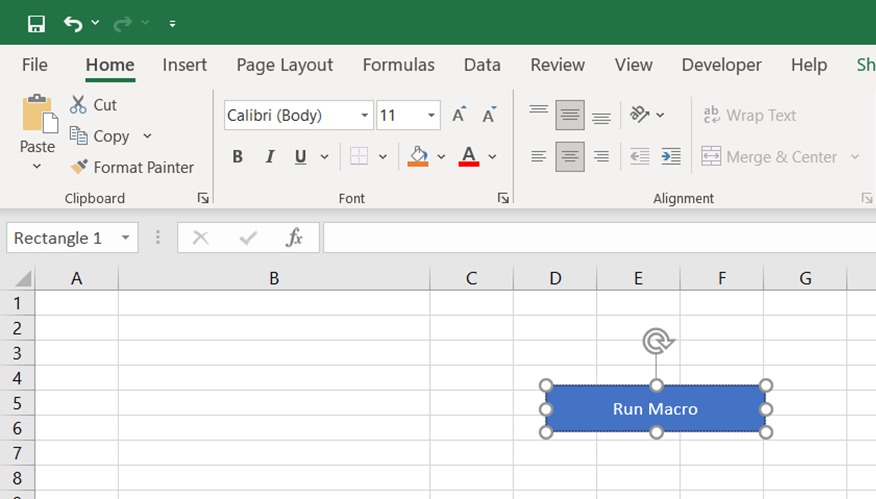Select row 7 header

(x=17, y=453)
